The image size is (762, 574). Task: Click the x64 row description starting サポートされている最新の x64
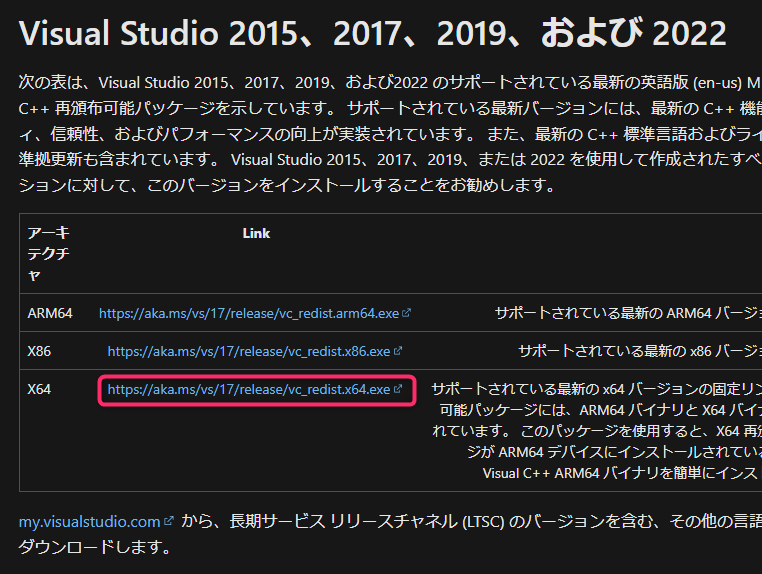596,431
